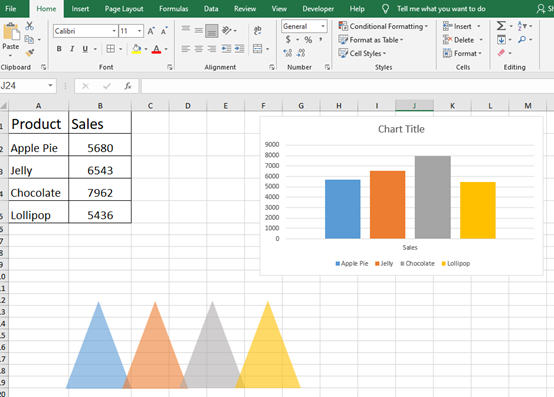
Task: Open the font size 11 dropdown
Action: click(140, 31)
